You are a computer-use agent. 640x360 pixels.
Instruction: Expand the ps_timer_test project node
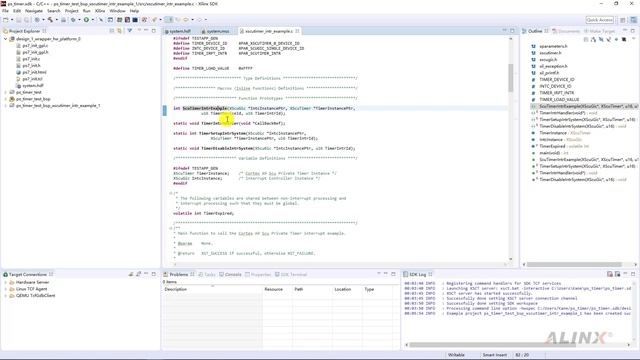click(x=5, y=92)
